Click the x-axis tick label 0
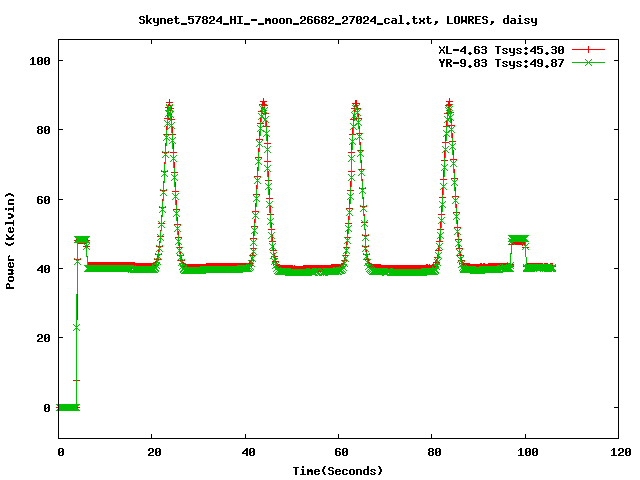The height and width of the screenshot is (480, 640). pyautogui.click(x=61, y=452)
